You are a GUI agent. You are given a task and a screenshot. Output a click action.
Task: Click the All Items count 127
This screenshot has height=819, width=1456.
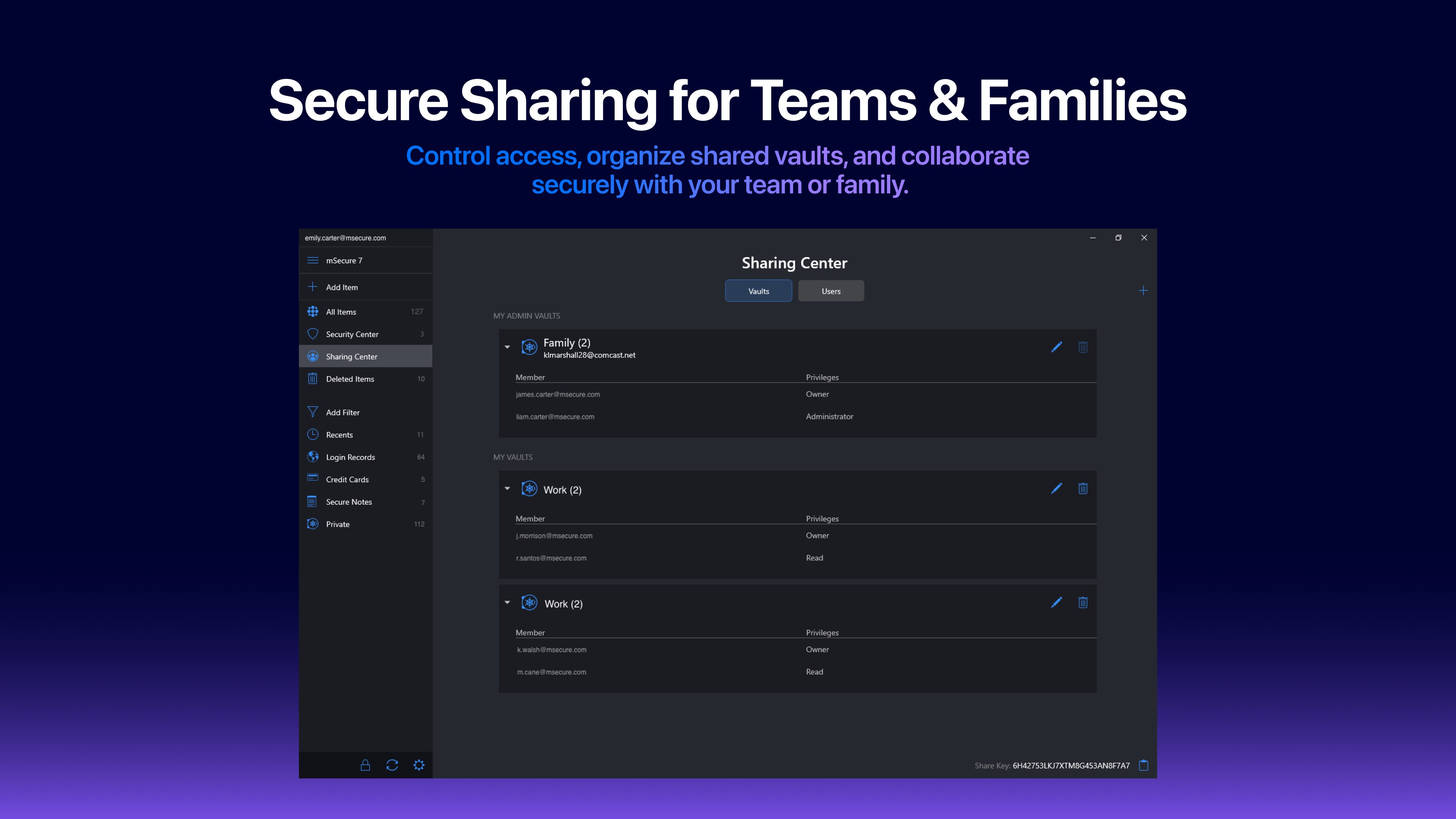pyautogui.click(x=417, y=311)
